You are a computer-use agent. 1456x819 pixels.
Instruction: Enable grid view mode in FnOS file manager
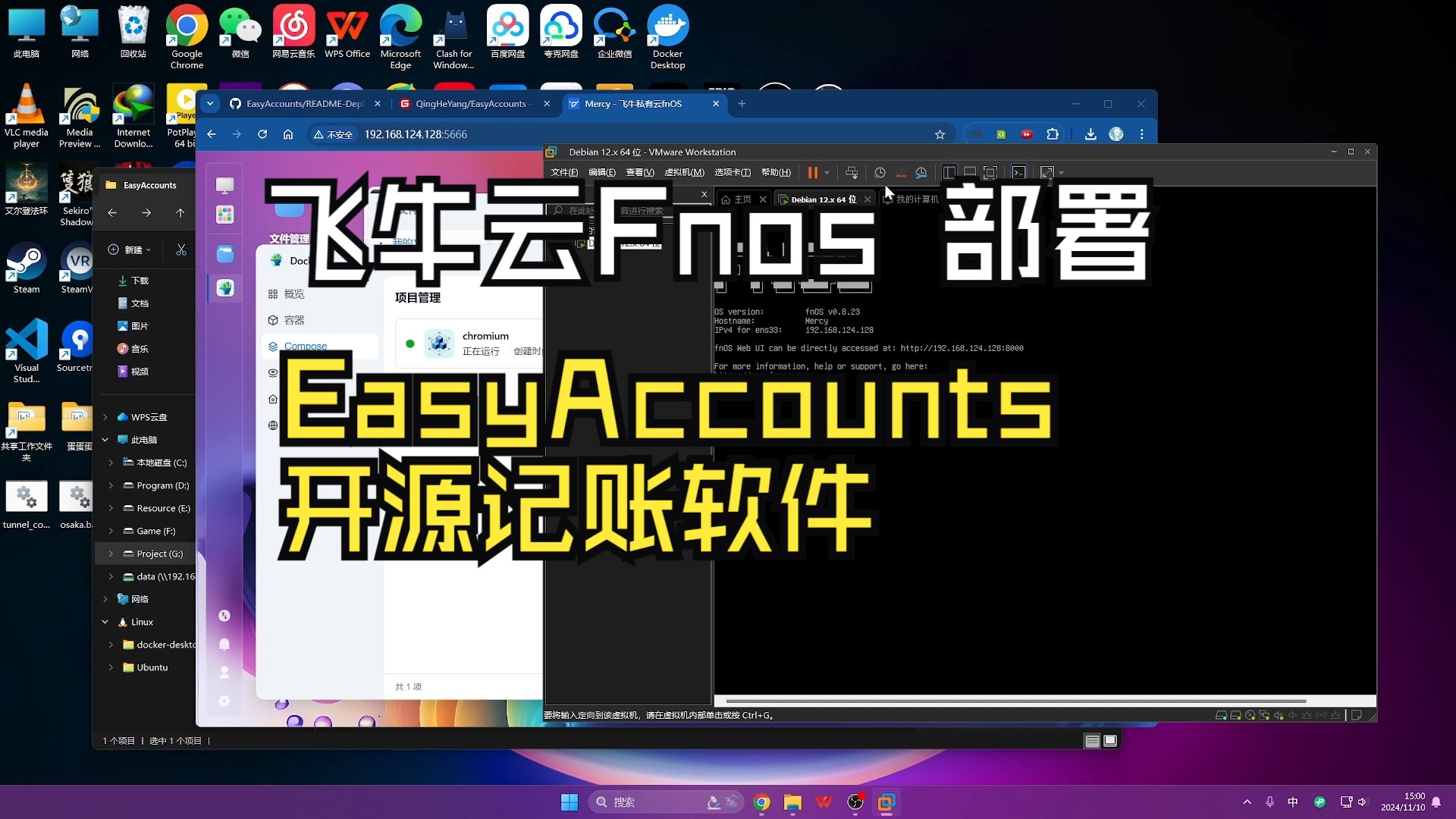pos(1110,740)
